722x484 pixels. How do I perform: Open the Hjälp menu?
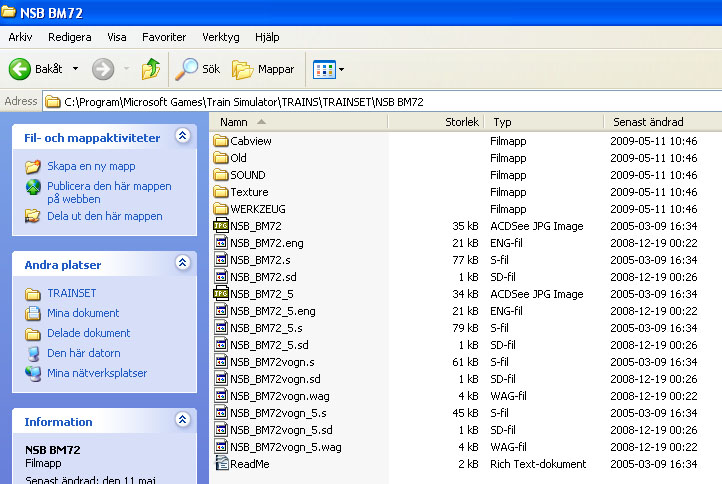[x=267, y=37]
